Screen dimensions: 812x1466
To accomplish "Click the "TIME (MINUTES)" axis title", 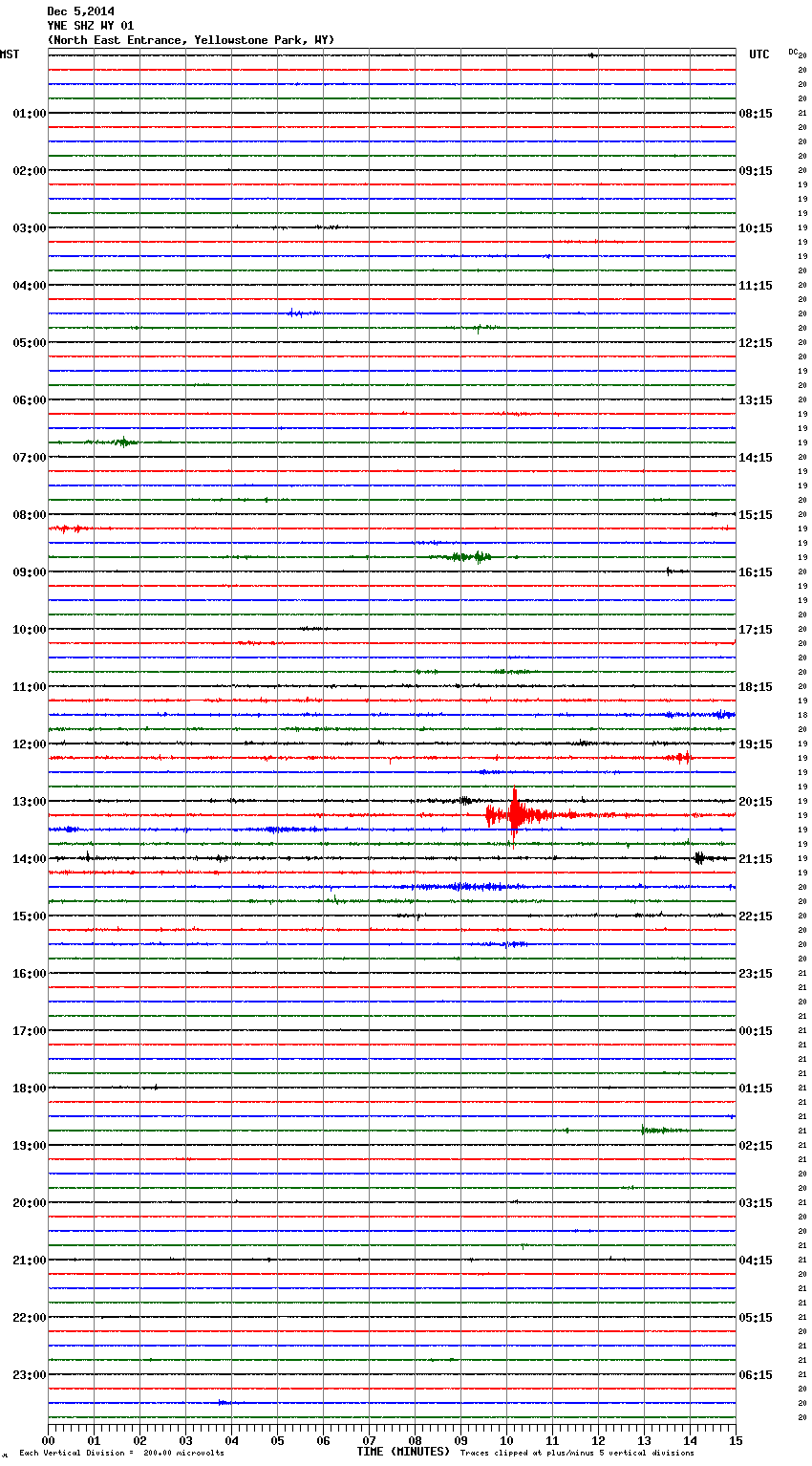I will pyautogui.click(x=403, y=1452).
